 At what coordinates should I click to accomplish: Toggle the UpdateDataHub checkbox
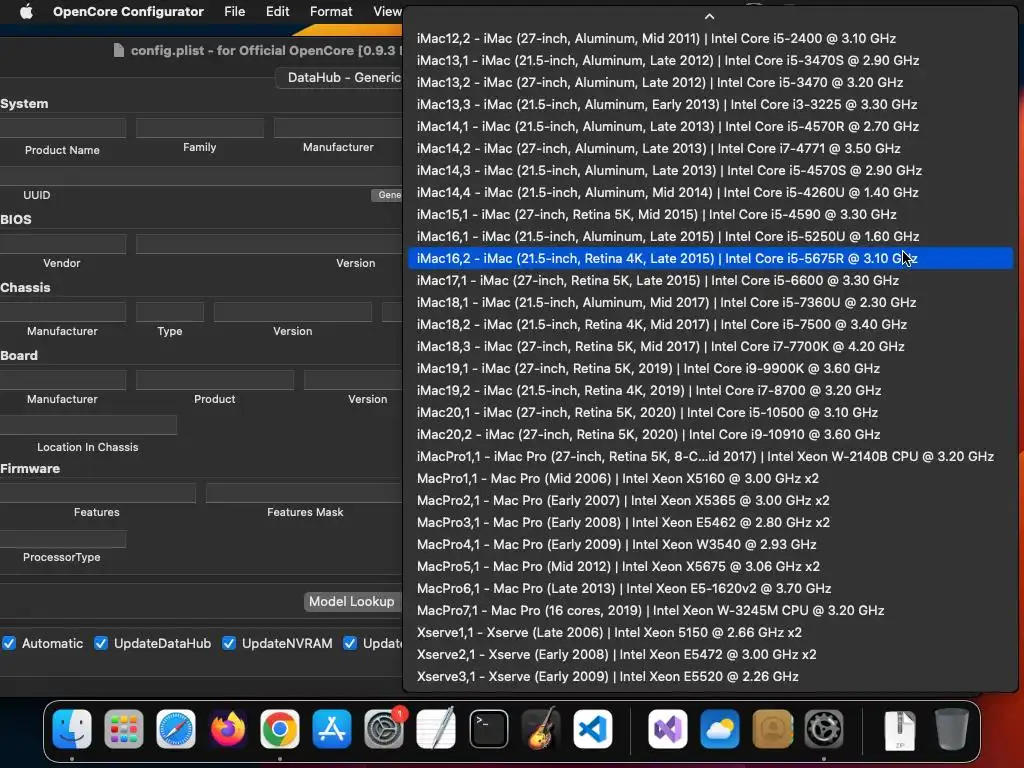pos(101,643)
